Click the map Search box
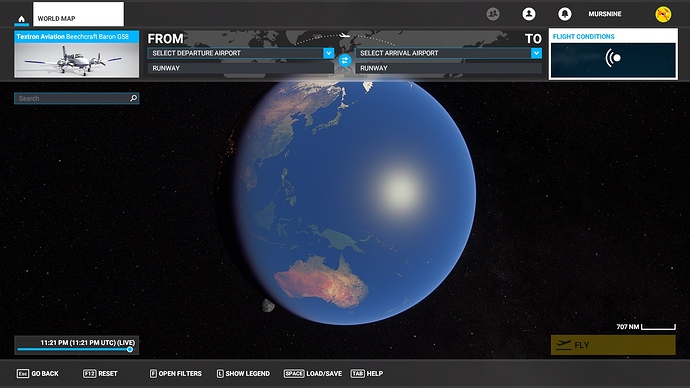Image resolution: width=690 pixels, height=388 pixels. click(77, 99)
